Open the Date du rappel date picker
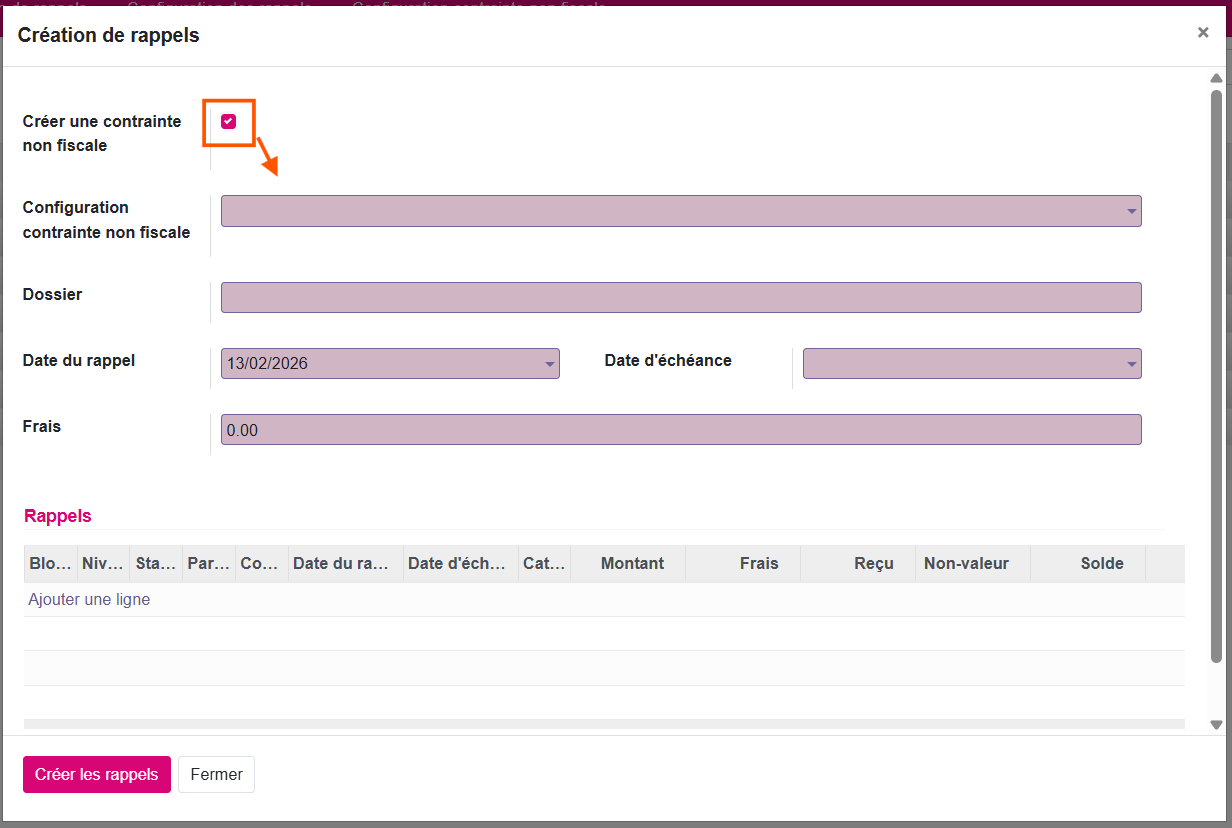 549,364
